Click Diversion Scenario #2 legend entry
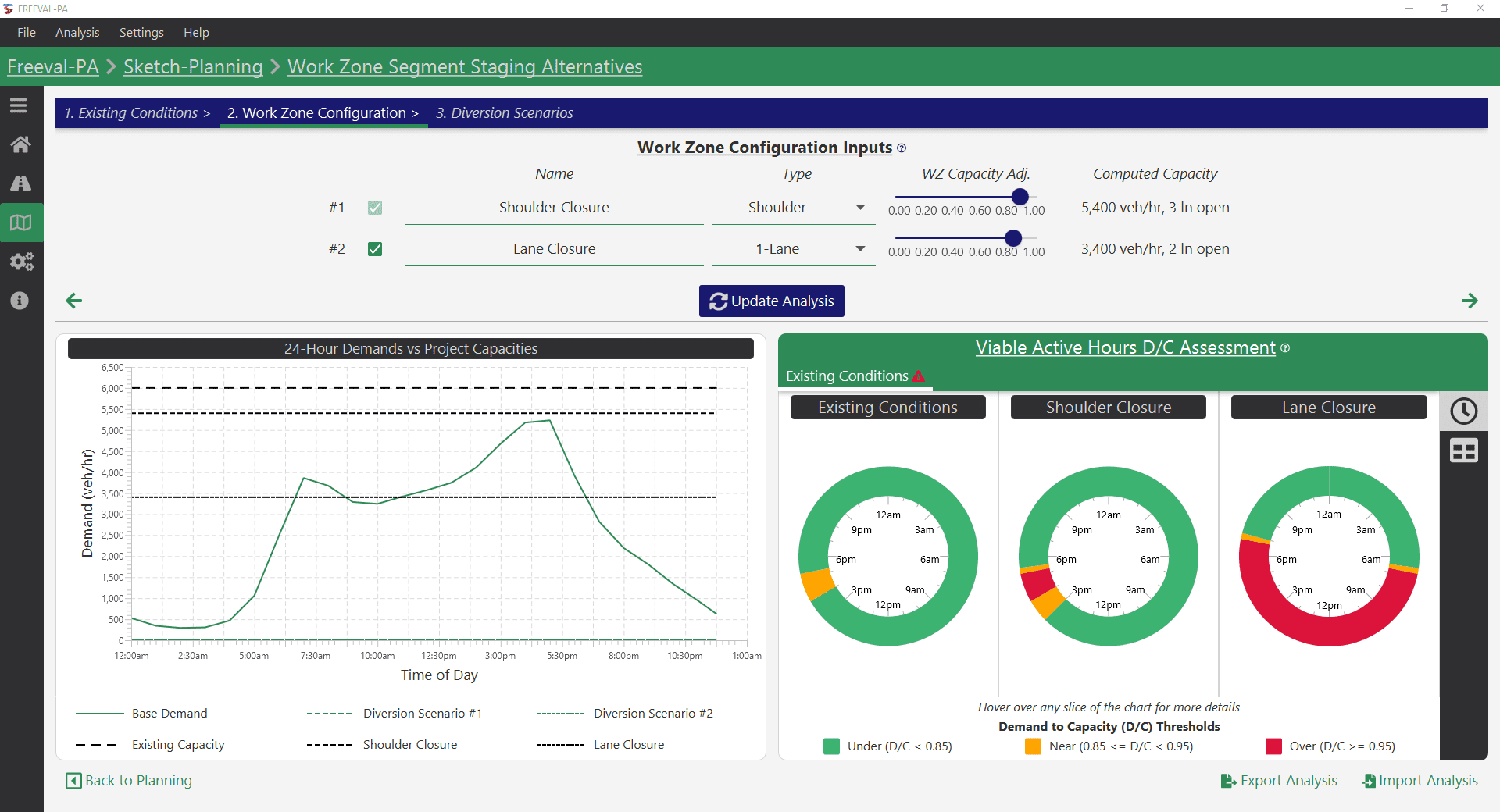This screenshot has height=812, width=1500. point(625,714)
